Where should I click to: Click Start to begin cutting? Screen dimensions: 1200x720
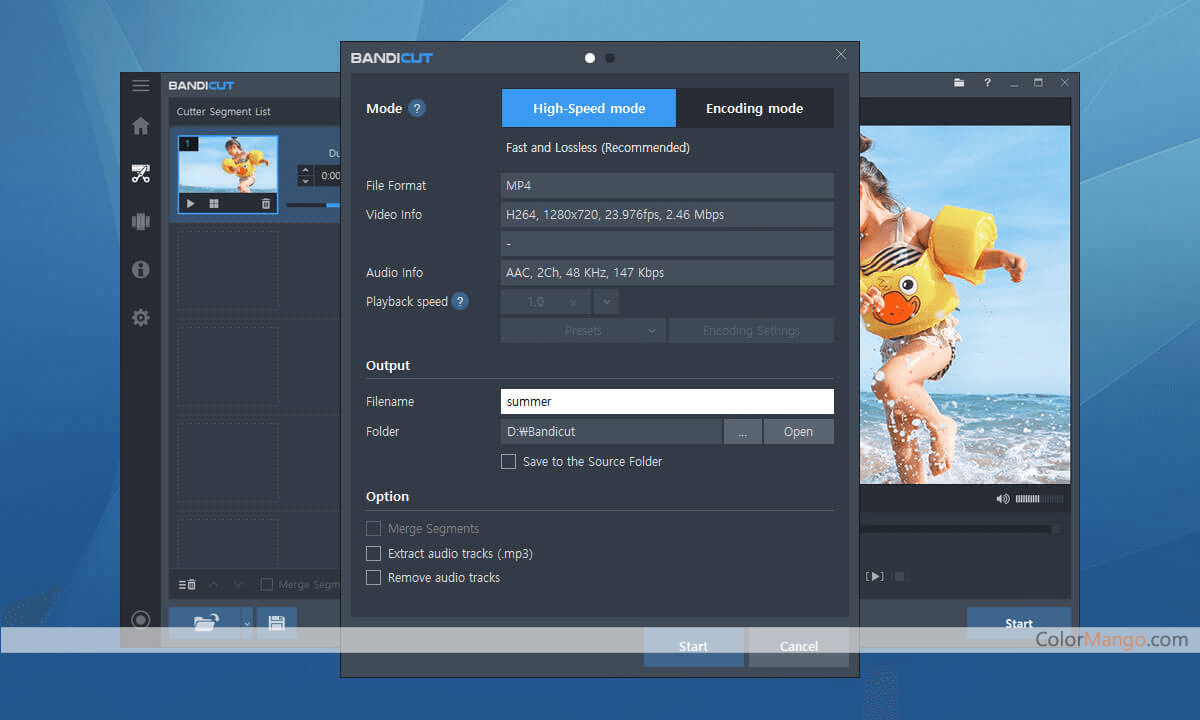tap(693, 646)
